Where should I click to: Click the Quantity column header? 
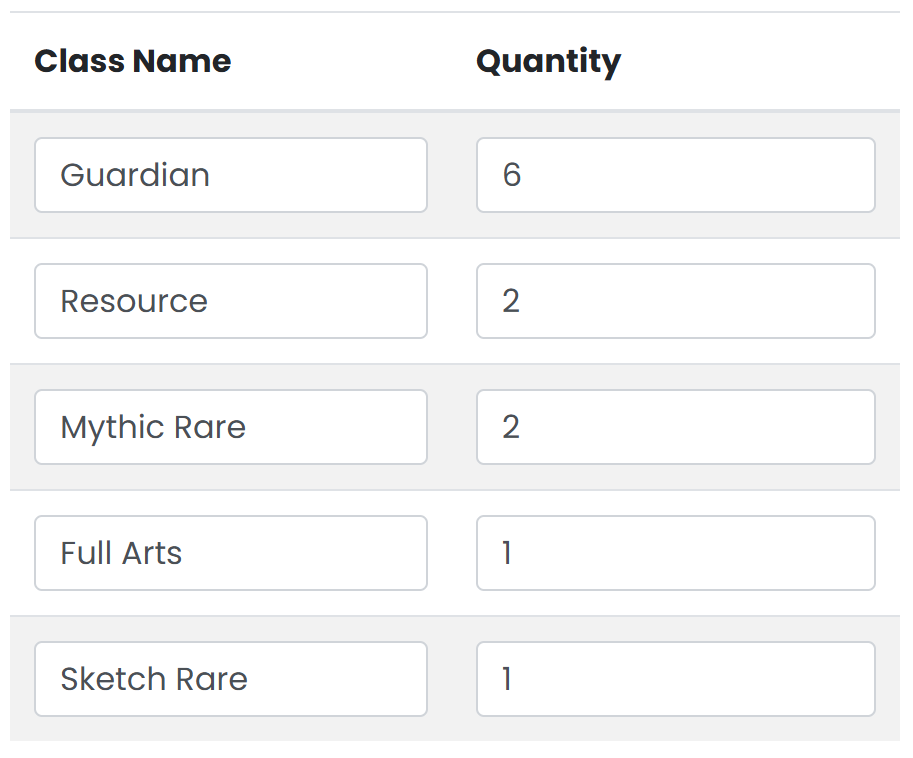click(548, 62)
